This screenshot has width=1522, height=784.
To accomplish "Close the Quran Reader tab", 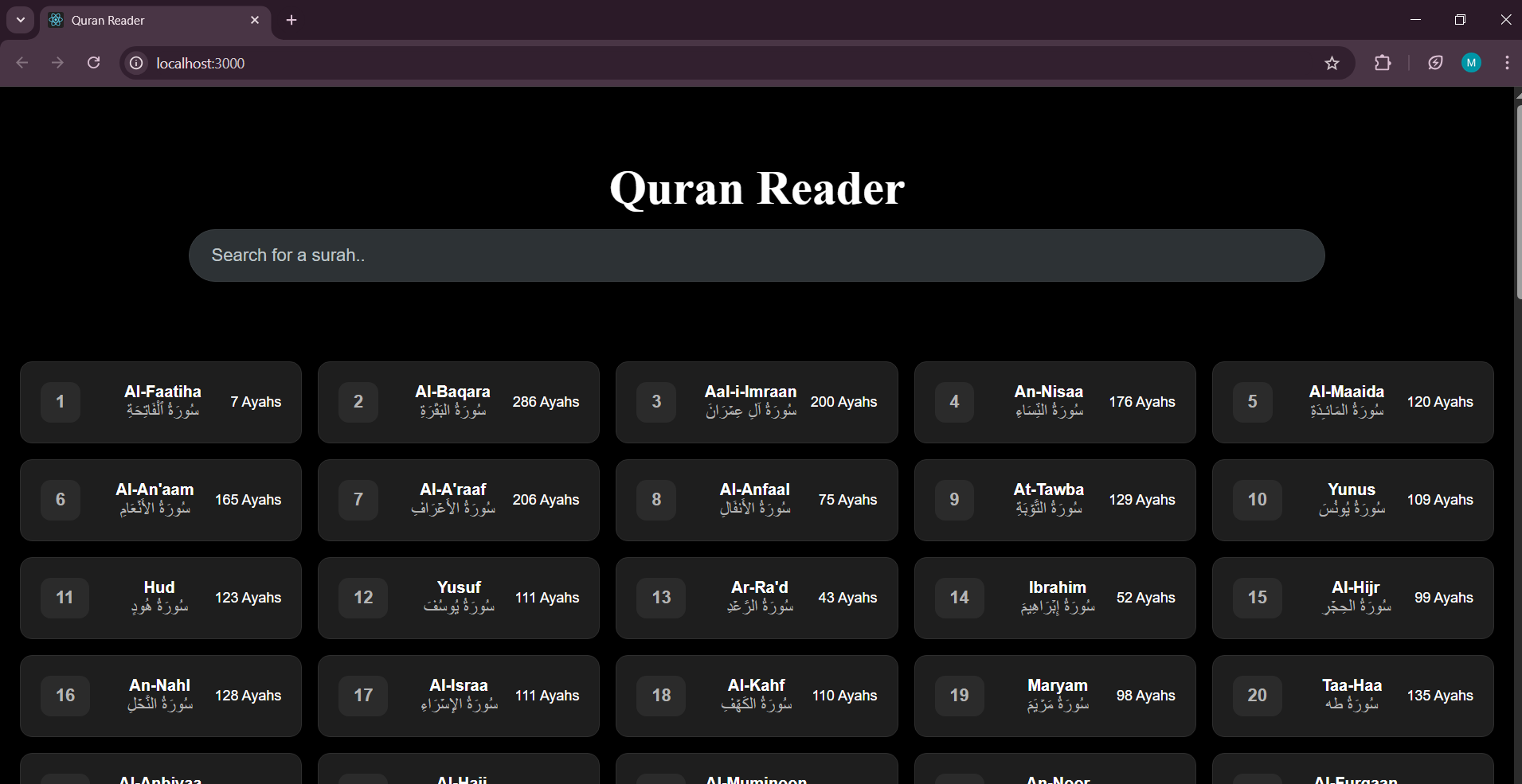I will [255, 20].
